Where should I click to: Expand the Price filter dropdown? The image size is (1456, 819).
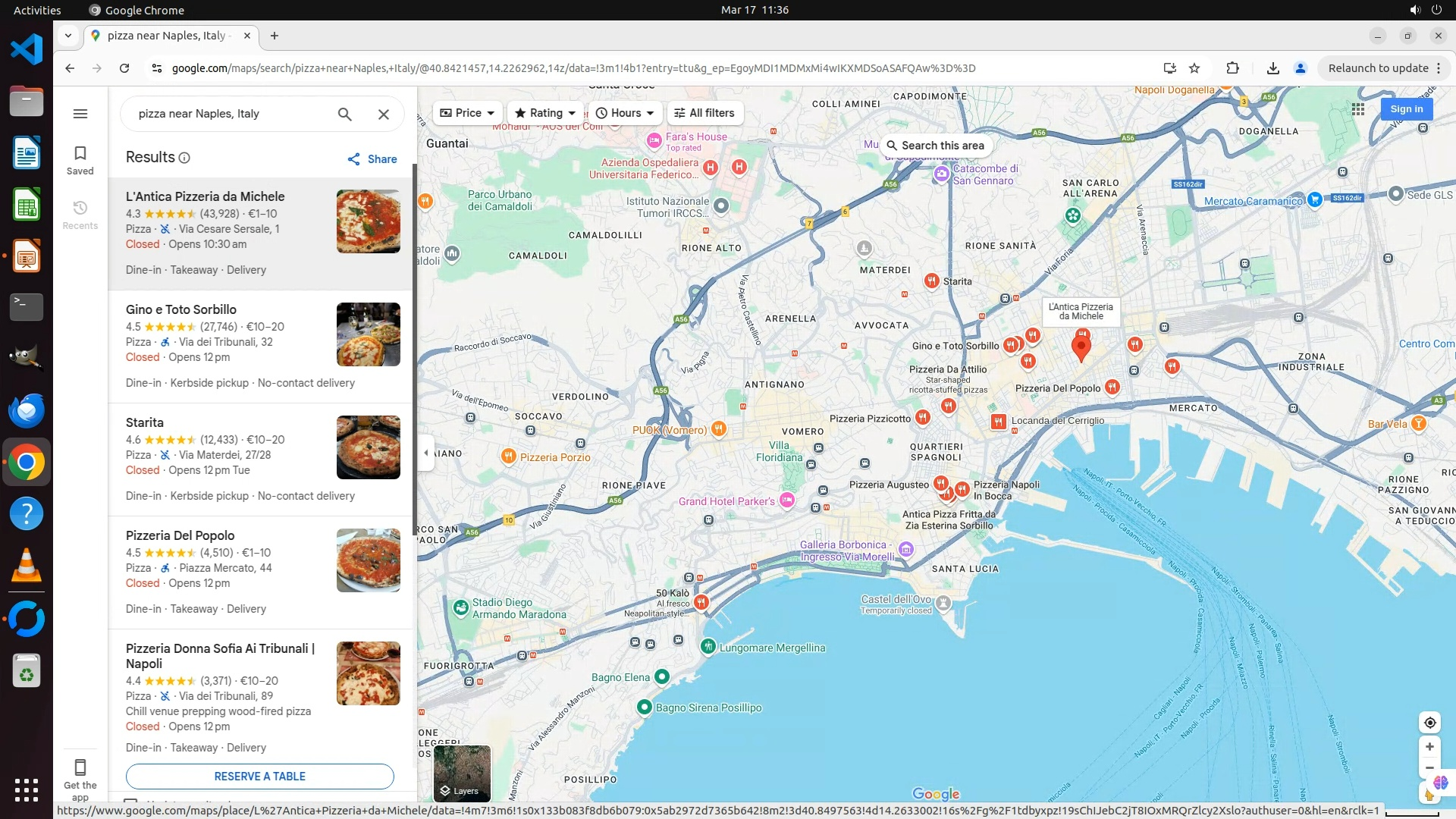468,113
